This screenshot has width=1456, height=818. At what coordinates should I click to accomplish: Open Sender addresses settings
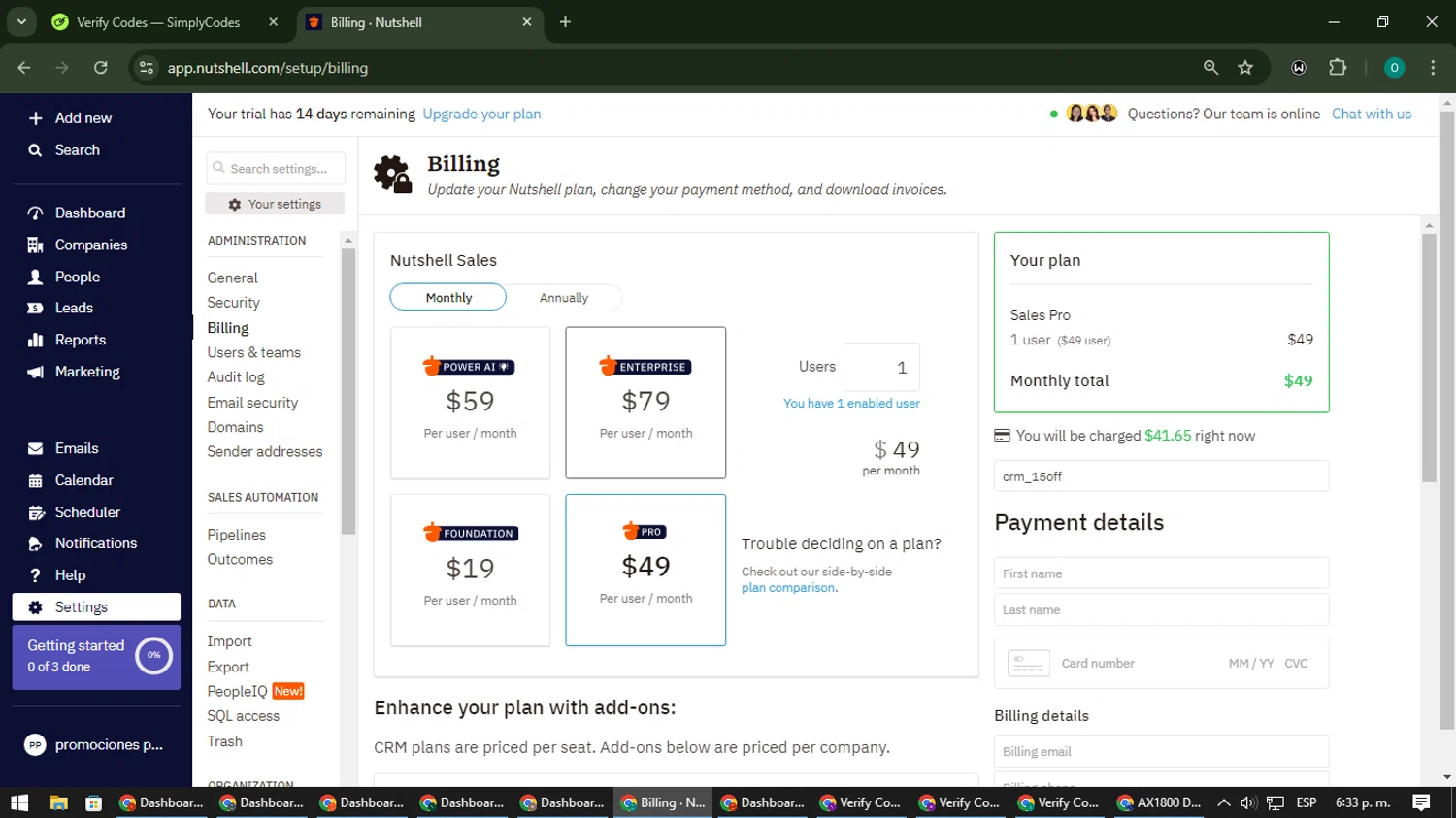click(264, 451)
